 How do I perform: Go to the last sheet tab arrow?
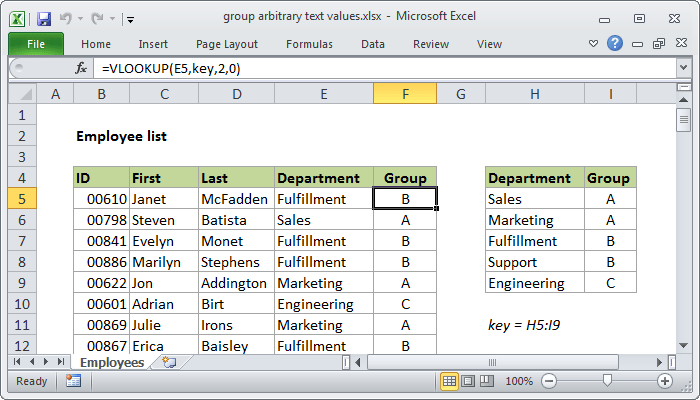61,362
